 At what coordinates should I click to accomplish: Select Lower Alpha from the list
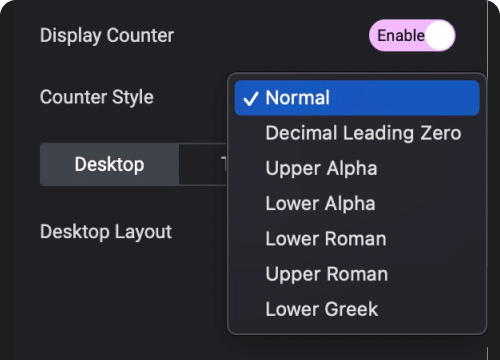[x=357, y=203]
